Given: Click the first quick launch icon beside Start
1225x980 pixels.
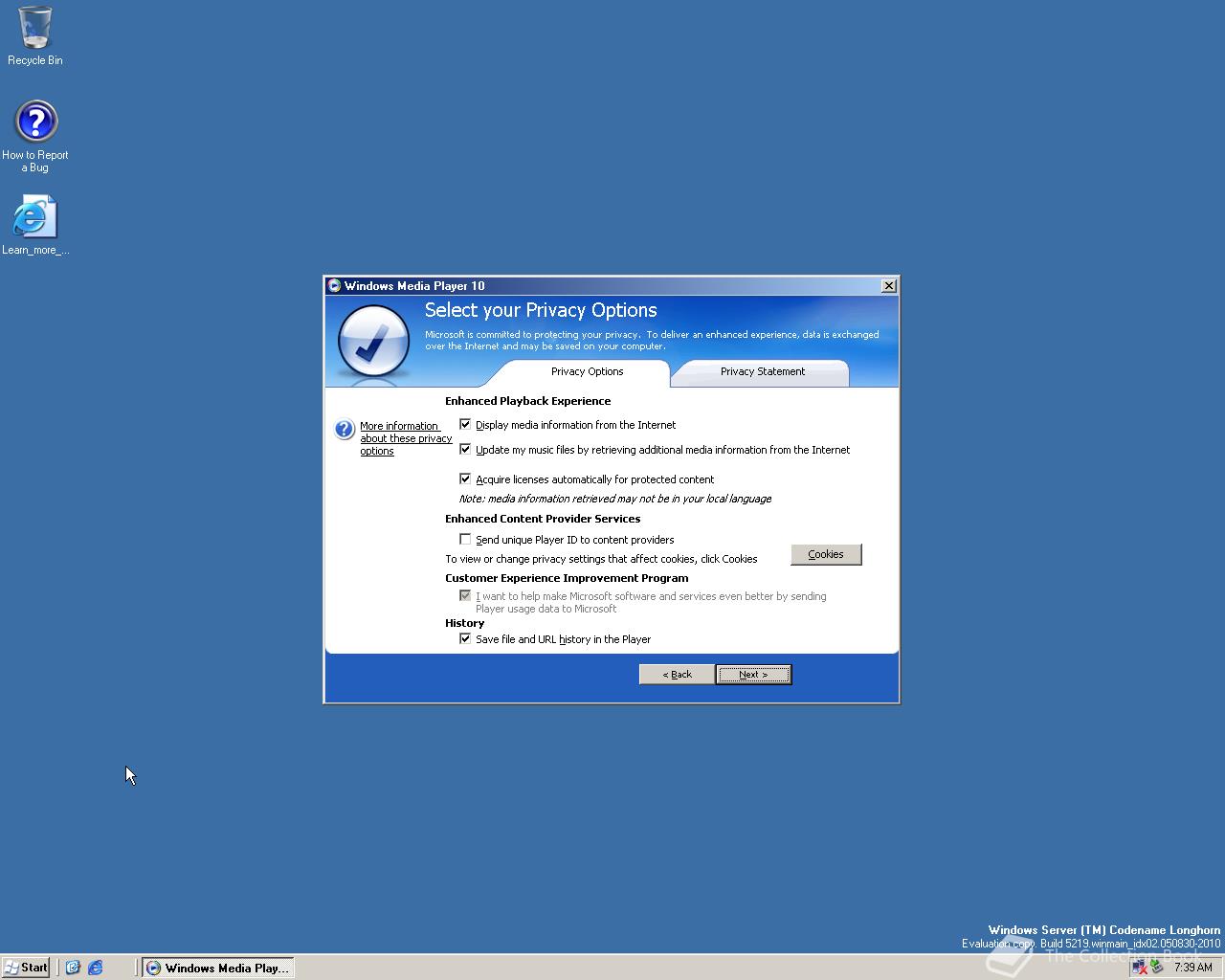Looking at the screenshot, I should [73, 968].
